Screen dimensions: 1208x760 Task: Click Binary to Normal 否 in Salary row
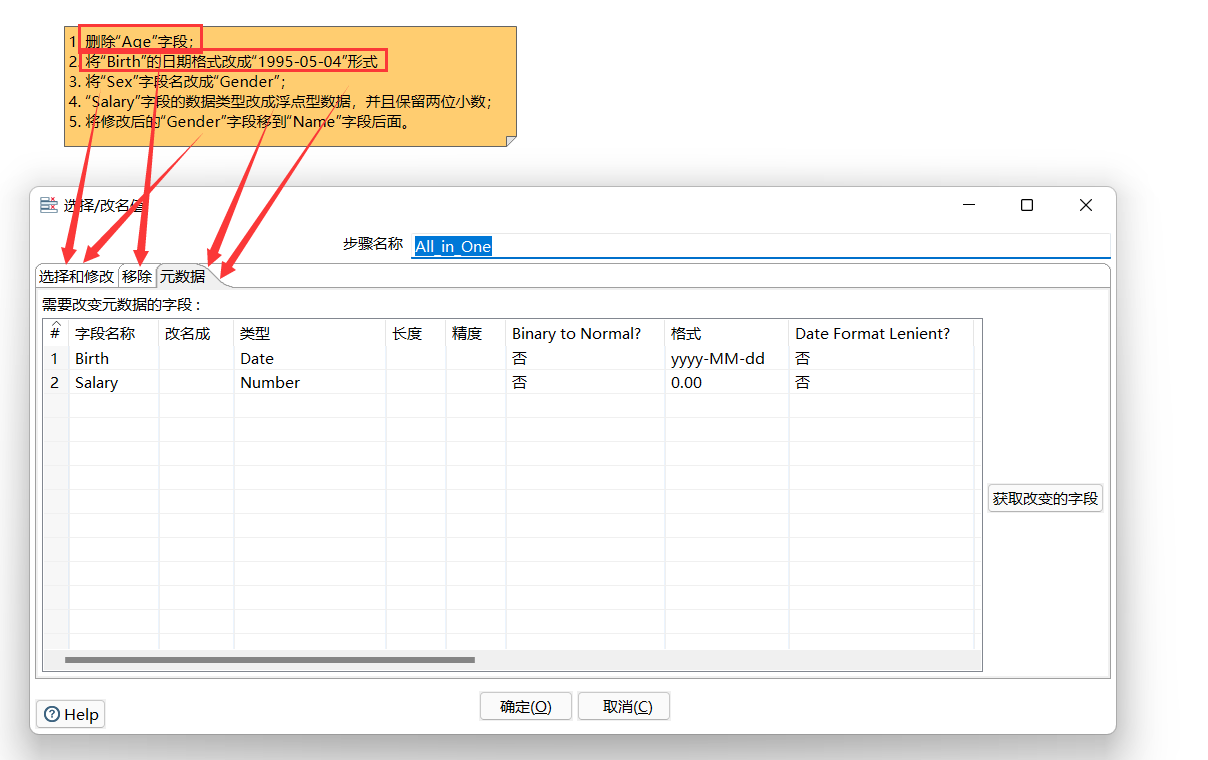(585, 382)
